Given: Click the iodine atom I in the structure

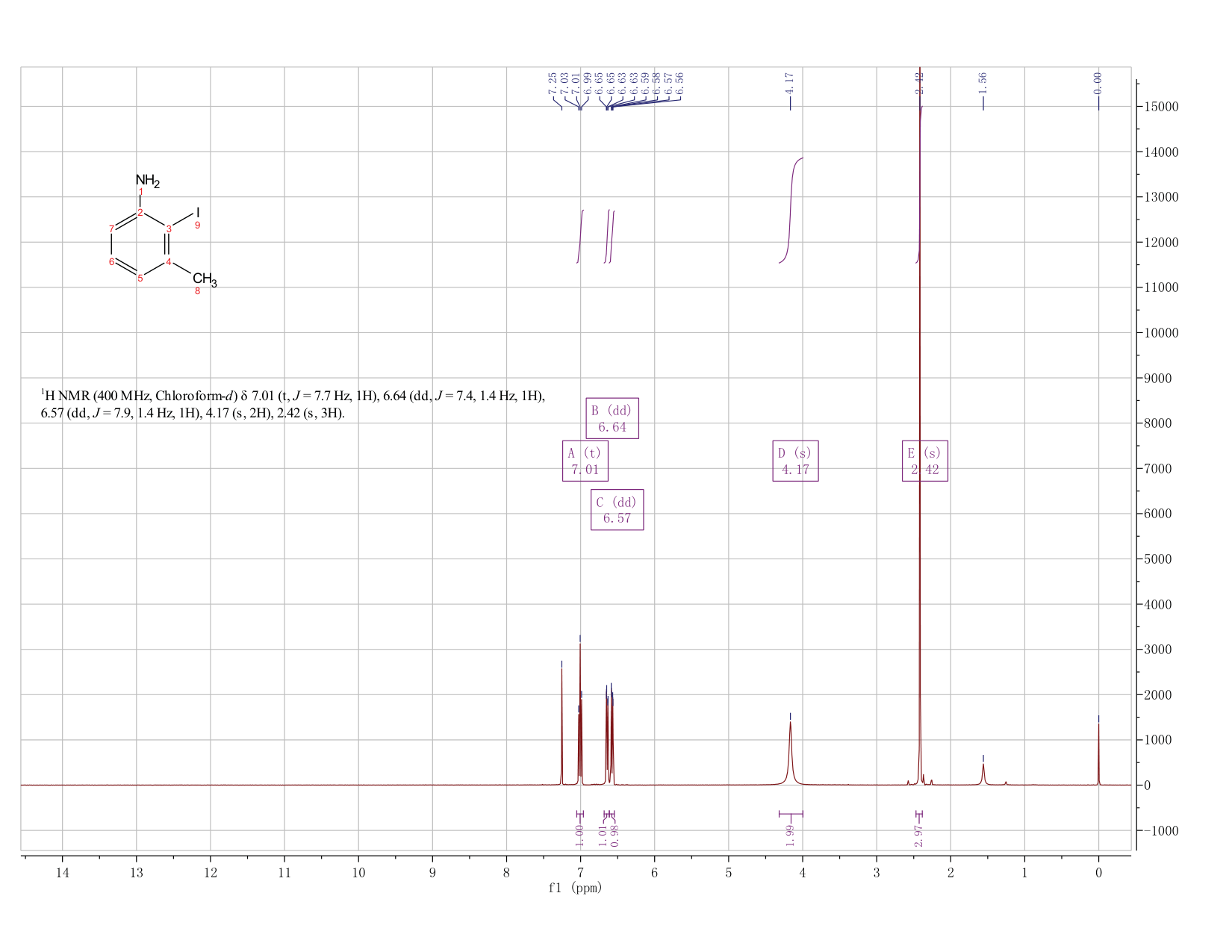Looking at the screenshot, I should pyautogui.click(x=198, y=212).
